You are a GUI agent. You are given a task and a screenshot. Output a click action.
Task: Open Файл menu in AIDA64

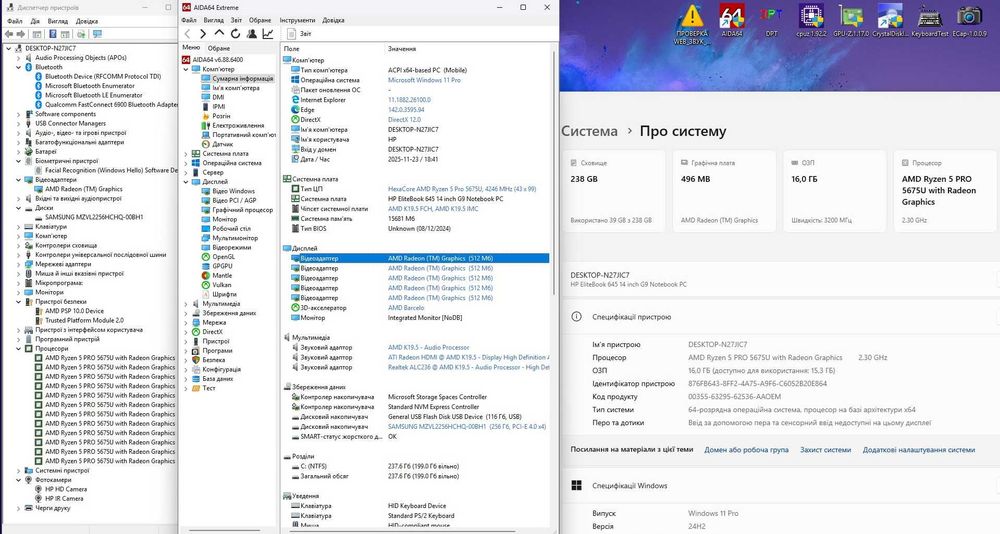pos(189,20)
